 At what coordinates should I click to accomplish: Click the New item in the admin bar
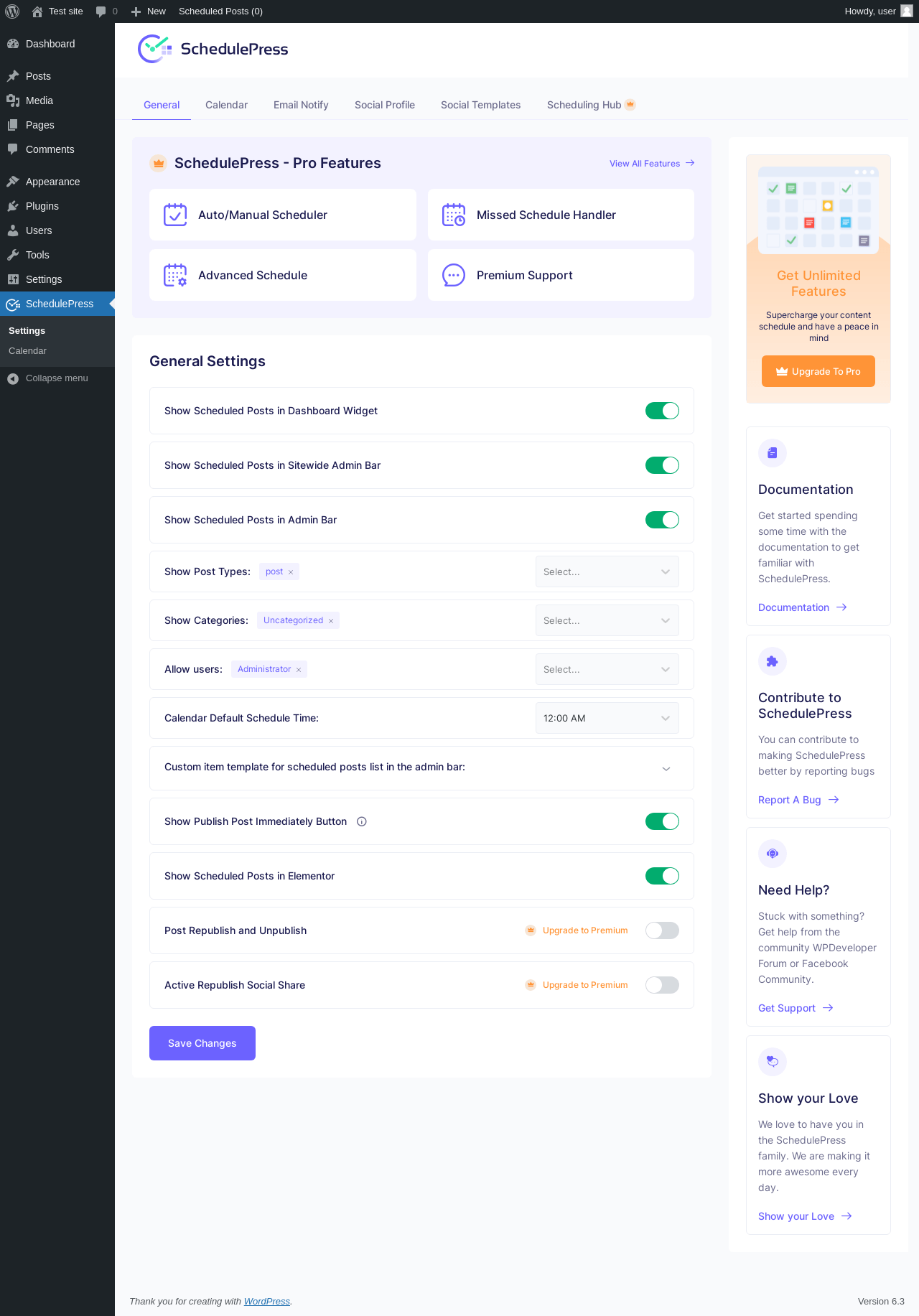(149, 11)
